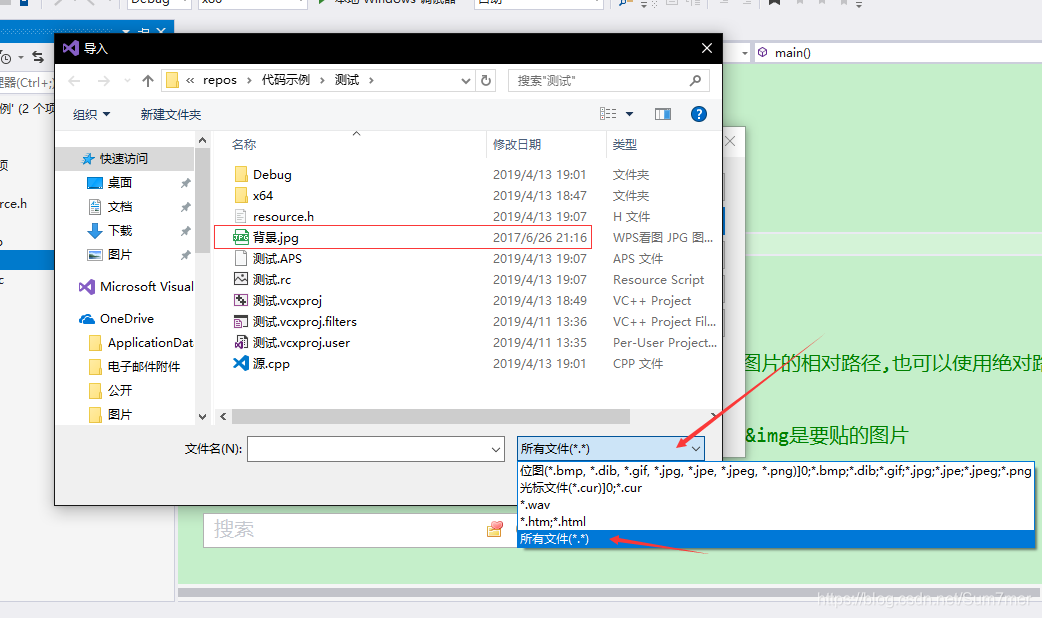Screen dimensions: 1042x618
Task: Open view options dropdown arrow
Action: (x=629, y=114)
